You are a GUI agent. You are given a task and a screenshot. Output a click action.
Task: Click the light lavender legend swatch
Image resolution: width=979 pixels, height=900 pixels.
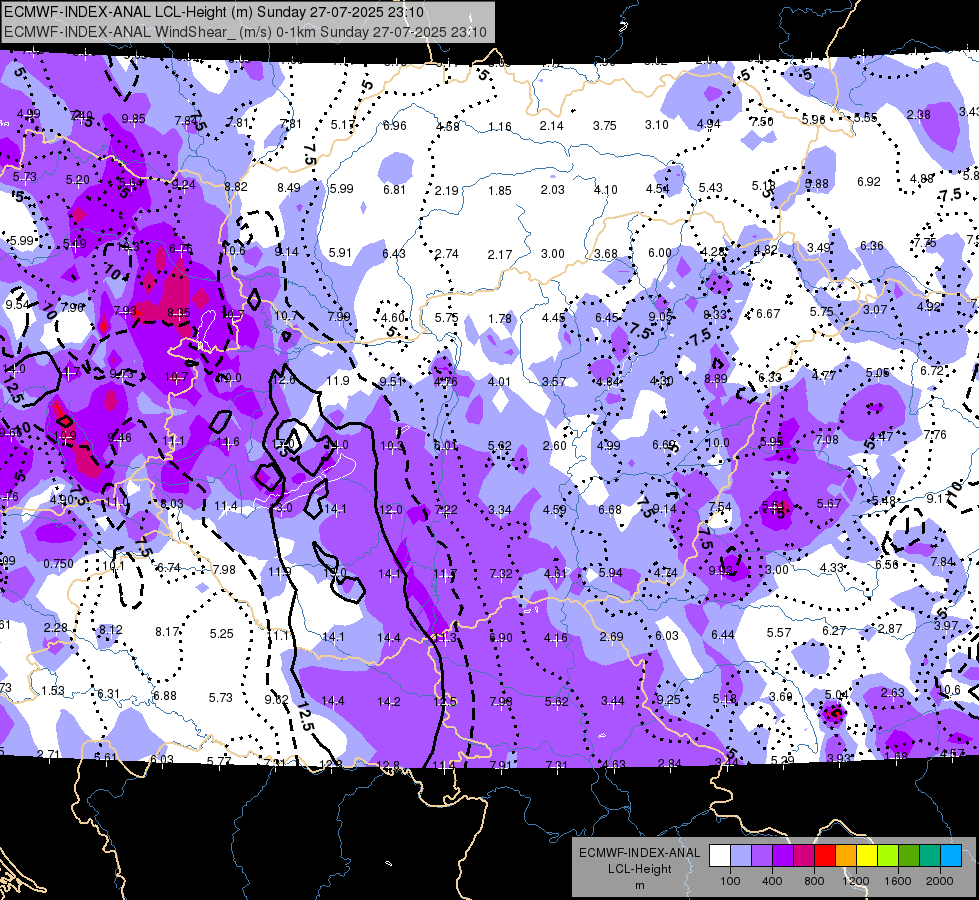click(x=741, y=856)
